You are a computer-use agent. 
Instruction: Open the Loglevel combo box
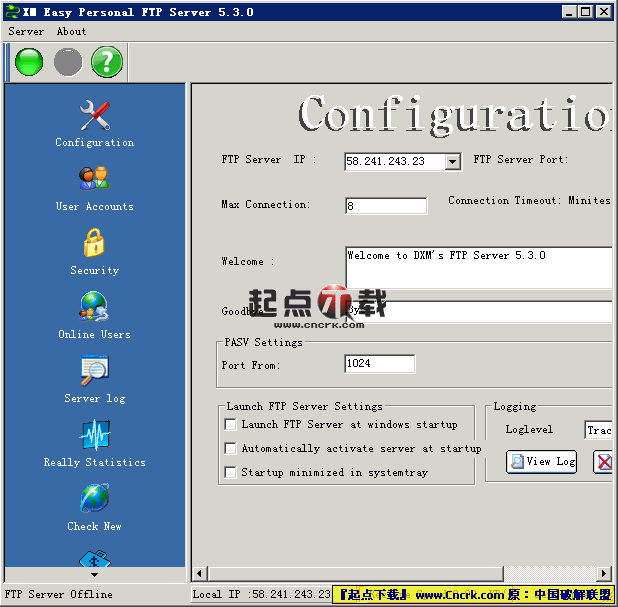click(598, 430)
